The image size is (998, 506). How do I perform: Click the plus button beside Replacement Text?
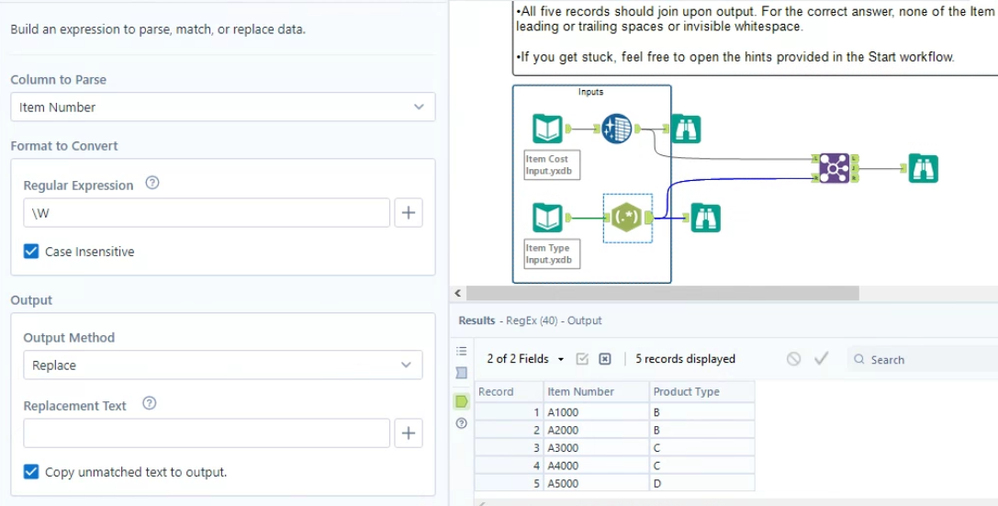(x=408, y=433)
